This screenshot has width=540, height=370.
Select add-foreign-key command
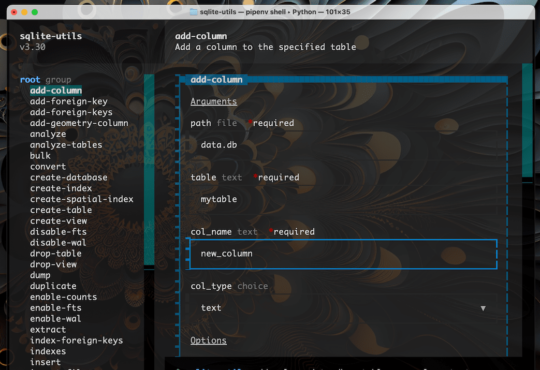pos(69,101)
